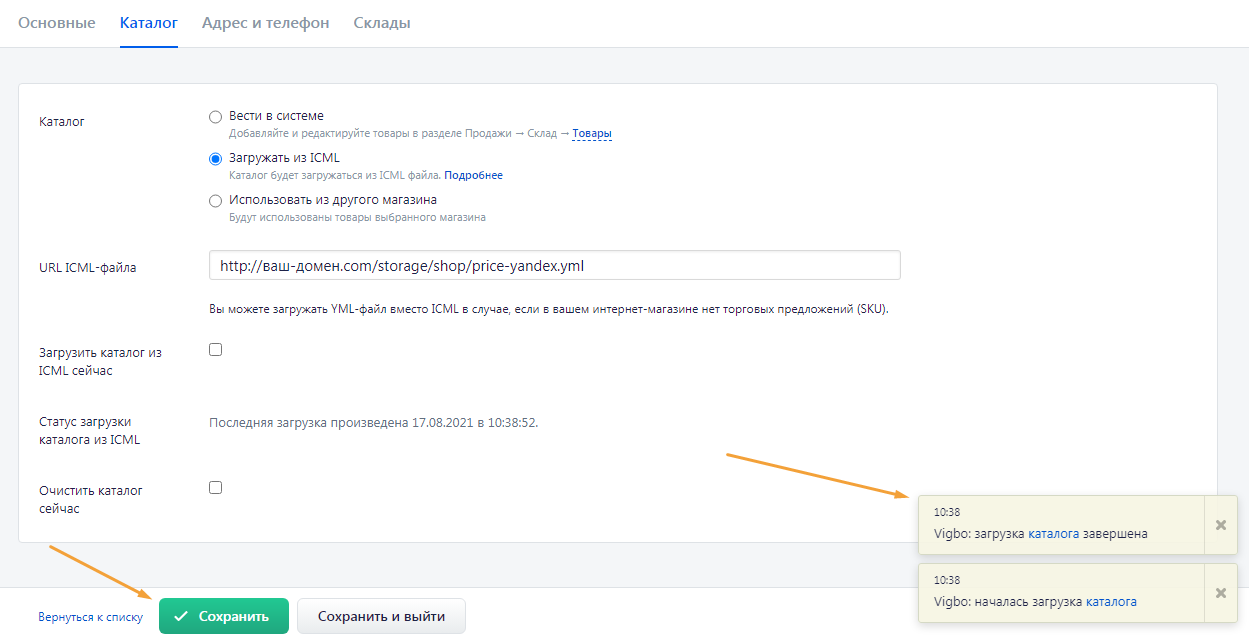Open the 'Подробнее' link about ICML
Screen dimensions: 1249x641
474,176
